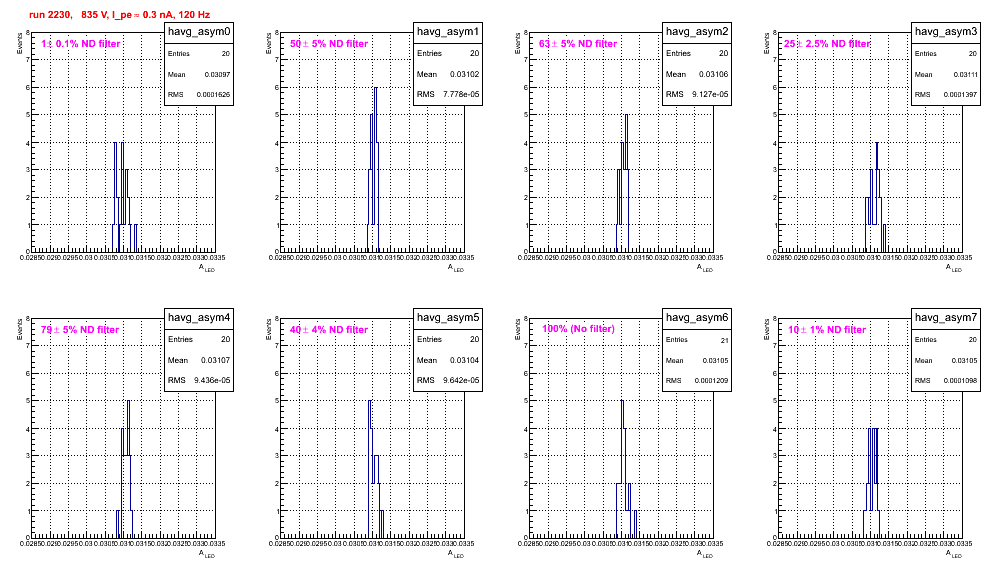The height and width of the screenshot is (572, 996).
Task: Click the RMS value 0.0001098
Action: (961, 381)
